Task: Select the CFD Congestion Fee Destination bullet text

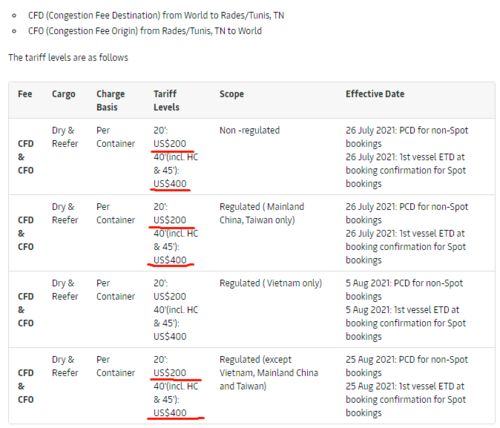Action: click(x=156, y=16)
